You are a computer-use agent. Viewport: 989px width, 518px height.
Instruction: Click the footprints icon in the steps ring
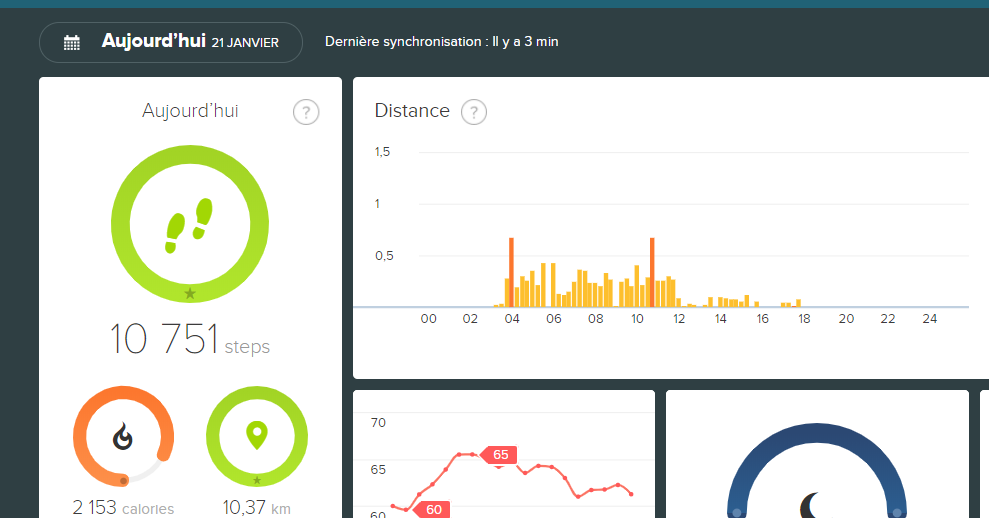click(189, 224)
